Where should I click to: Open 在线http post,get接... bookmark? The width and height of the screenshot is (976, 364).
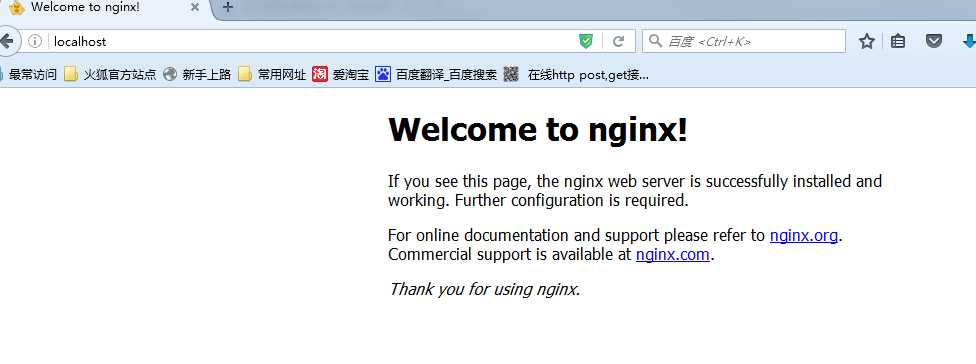click(x=576, y=75)
